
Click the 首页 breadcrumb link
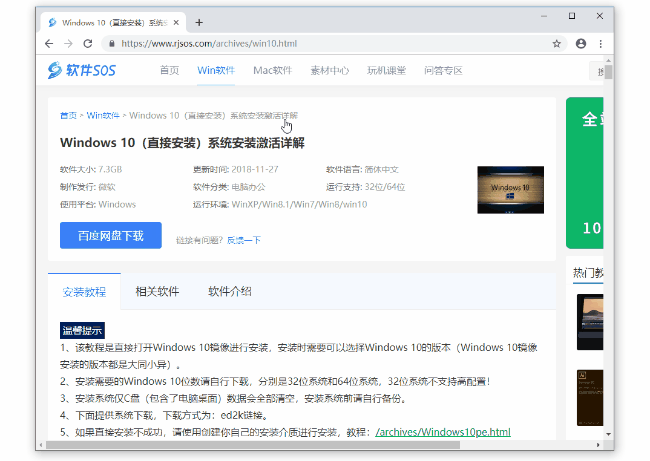point(68,115)
